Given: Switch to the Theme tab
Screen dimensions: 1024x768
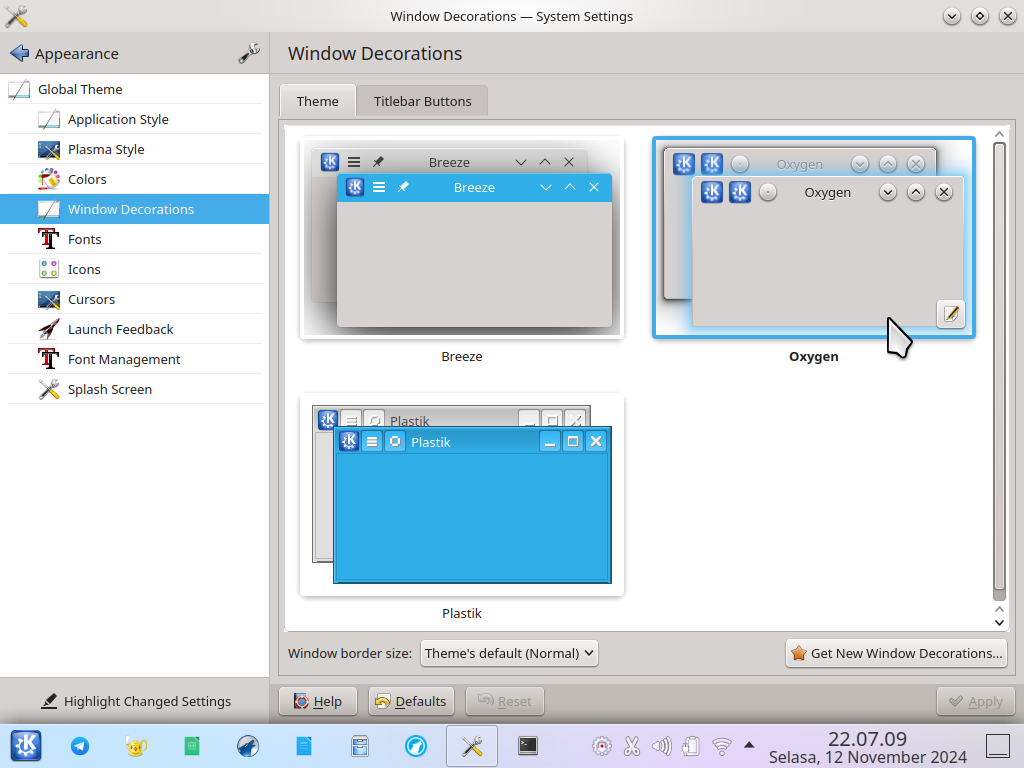Looking at the screenshot, I should (x=317, y=101).
